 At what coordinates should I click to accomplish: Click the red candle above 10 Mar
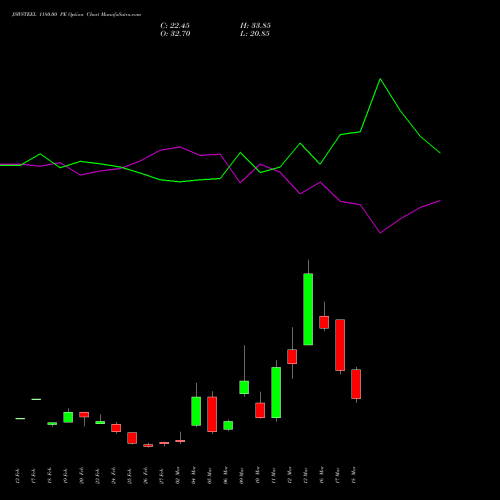260,410
